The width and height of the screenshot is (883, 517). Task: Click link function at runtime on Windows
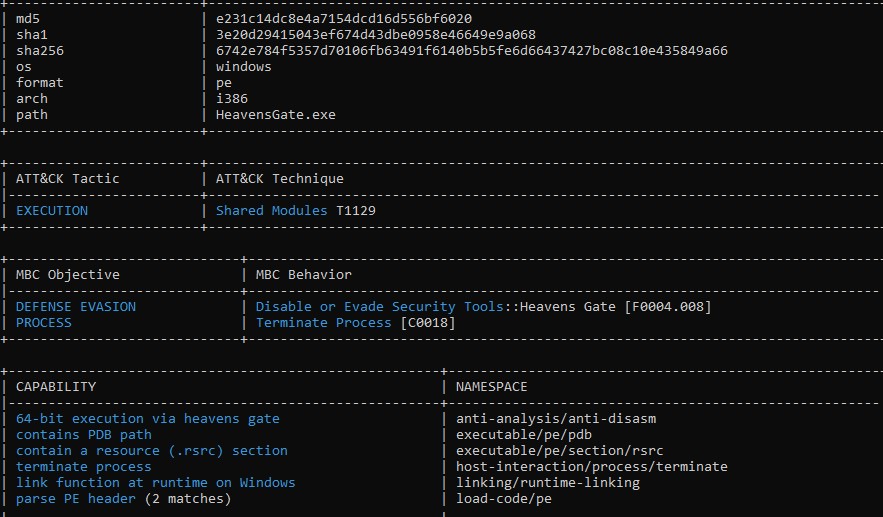(155, 483)
